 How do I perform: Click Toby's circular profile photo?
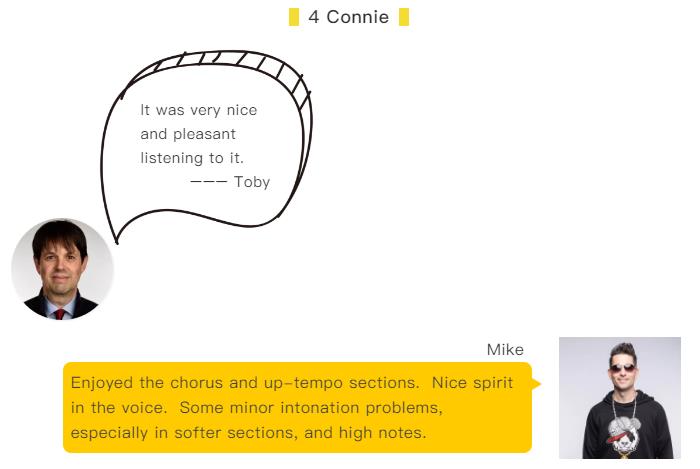62,270
